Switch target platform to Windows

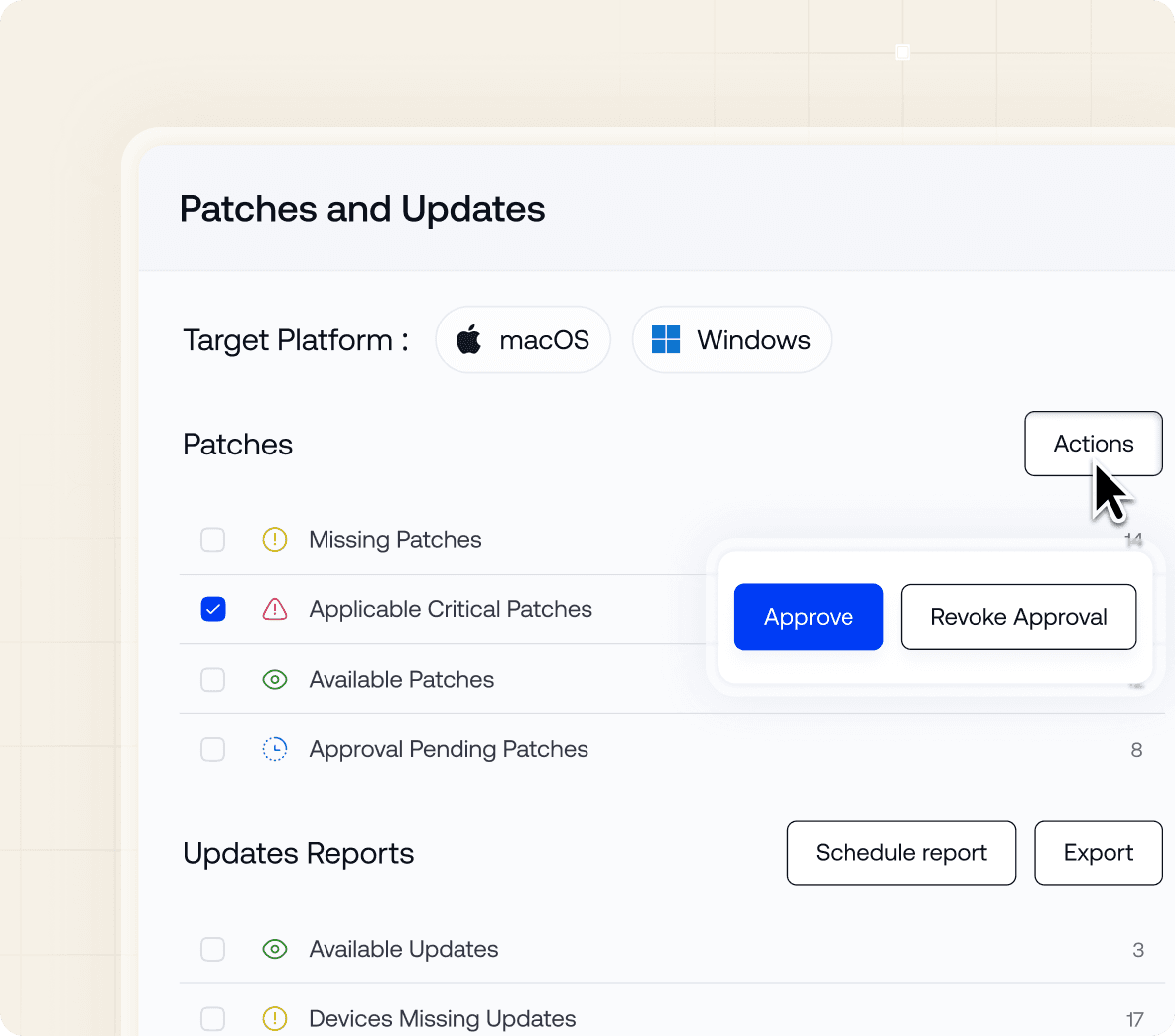[x=731, y=339]
